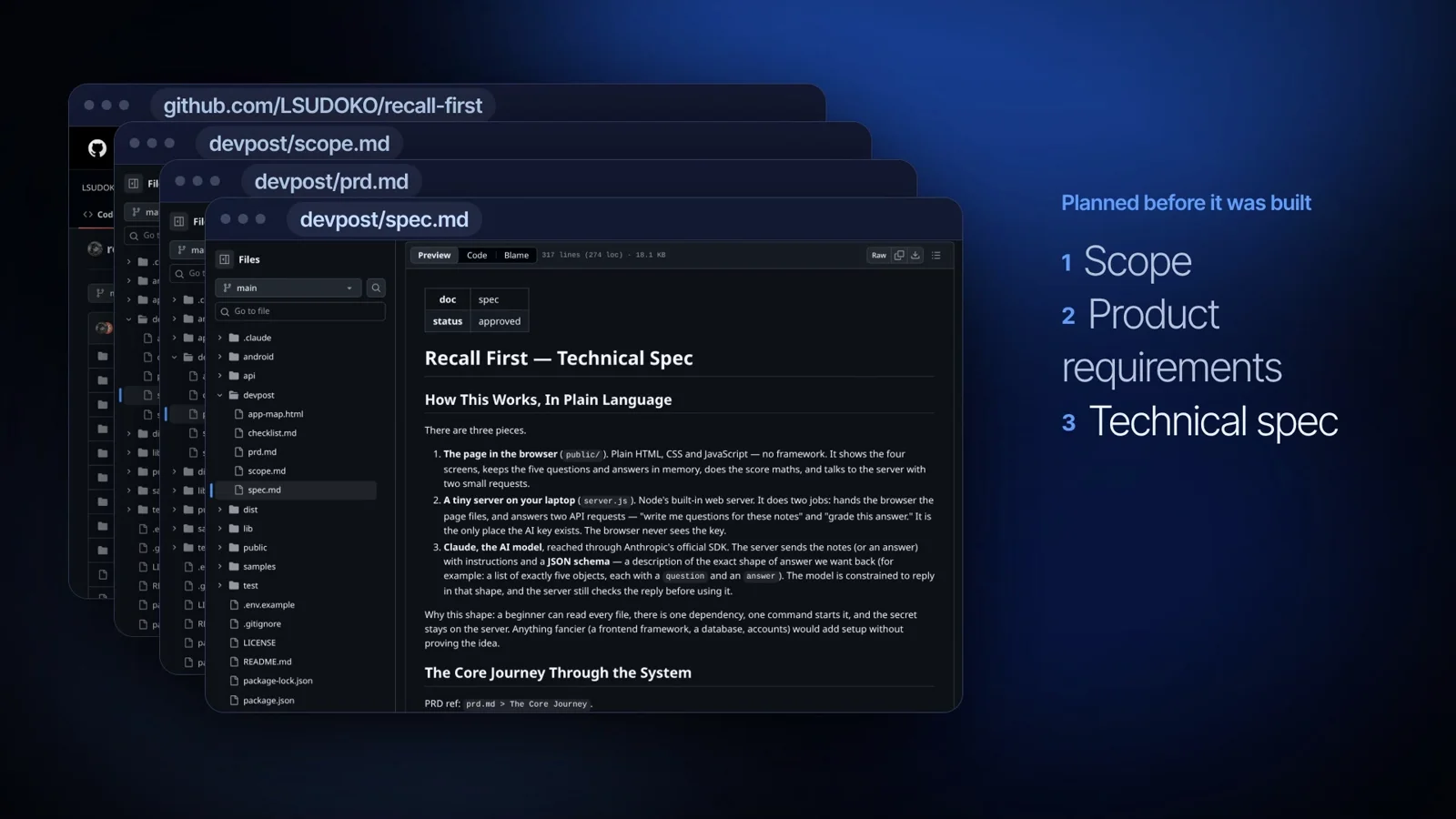Click GitHub logo in recall-first window
Viewport: 1456px width, 819px height.
(97, 148)
